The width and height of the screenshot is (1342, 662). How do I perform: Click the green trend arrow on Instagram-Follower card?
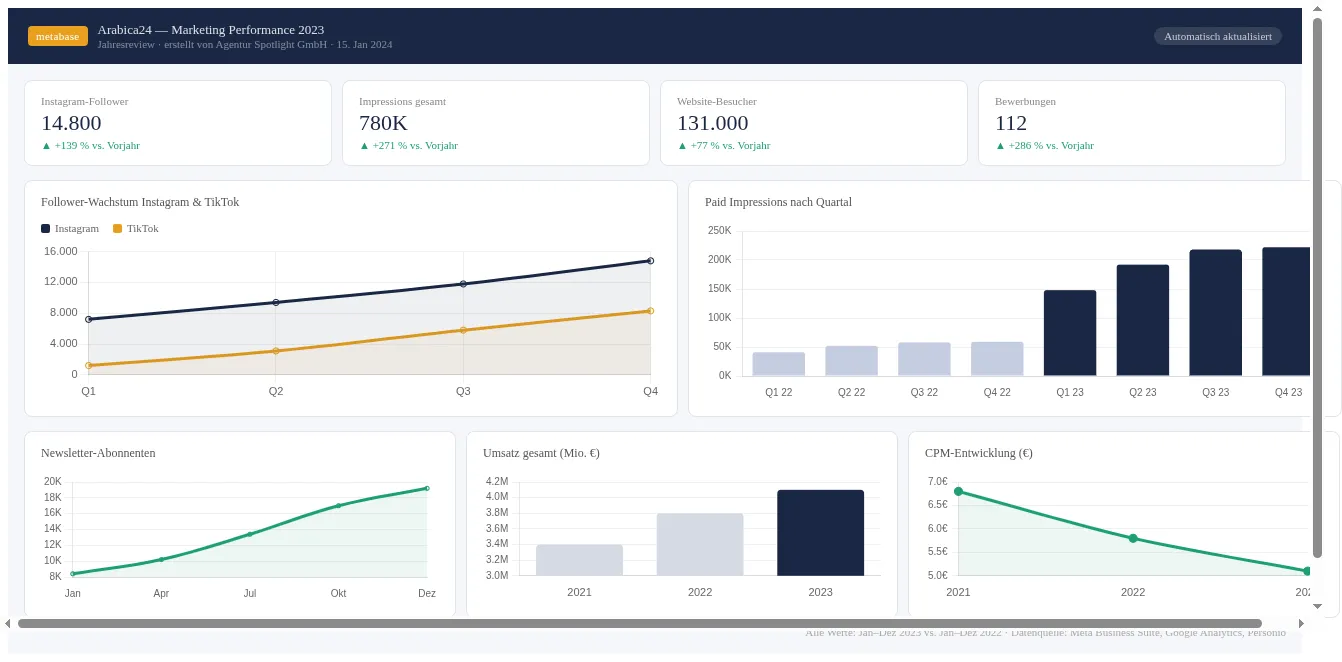[x=44, y=145]
